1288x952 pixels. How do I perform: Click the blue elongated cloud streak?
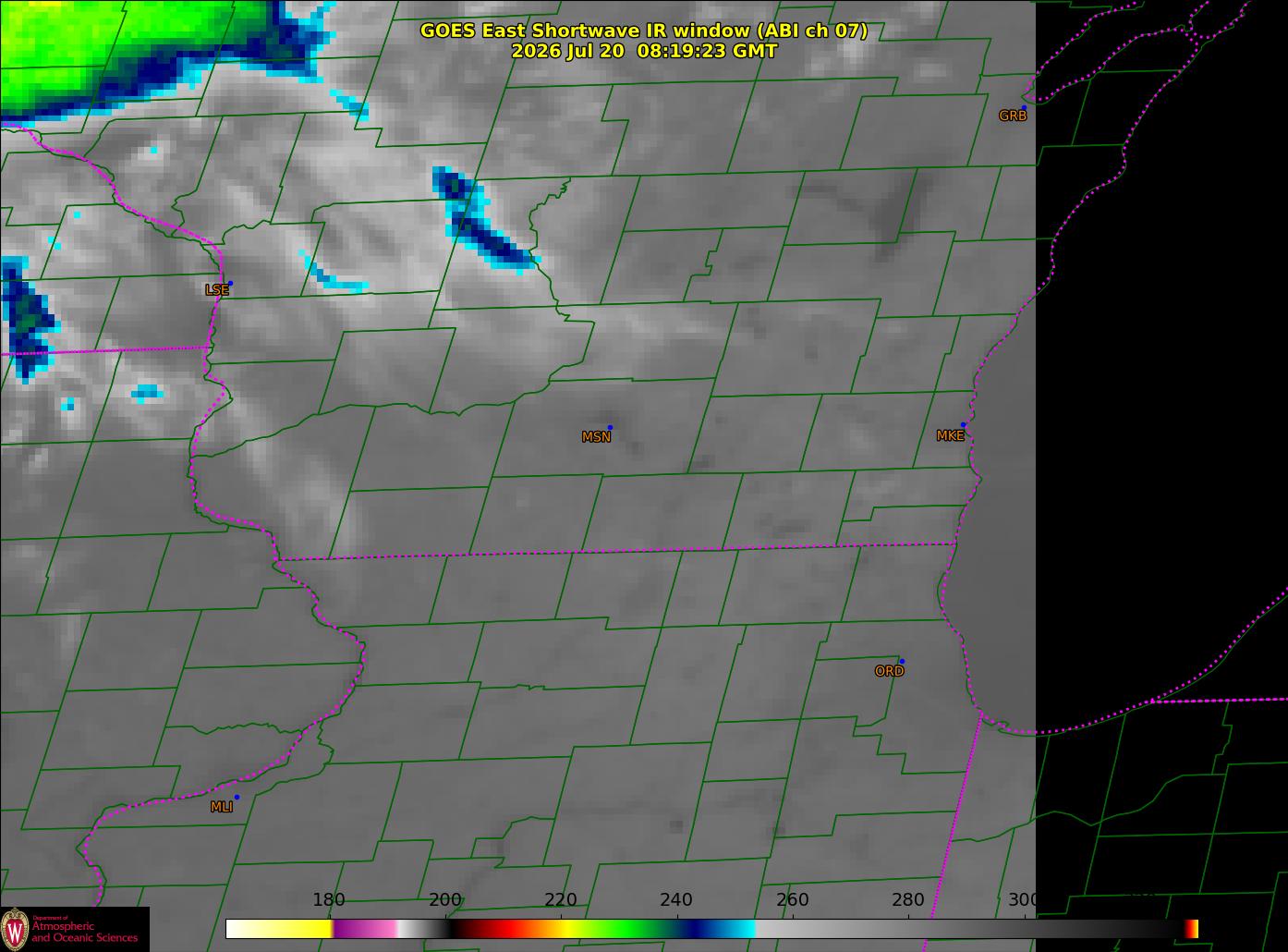tap(480, 220)
